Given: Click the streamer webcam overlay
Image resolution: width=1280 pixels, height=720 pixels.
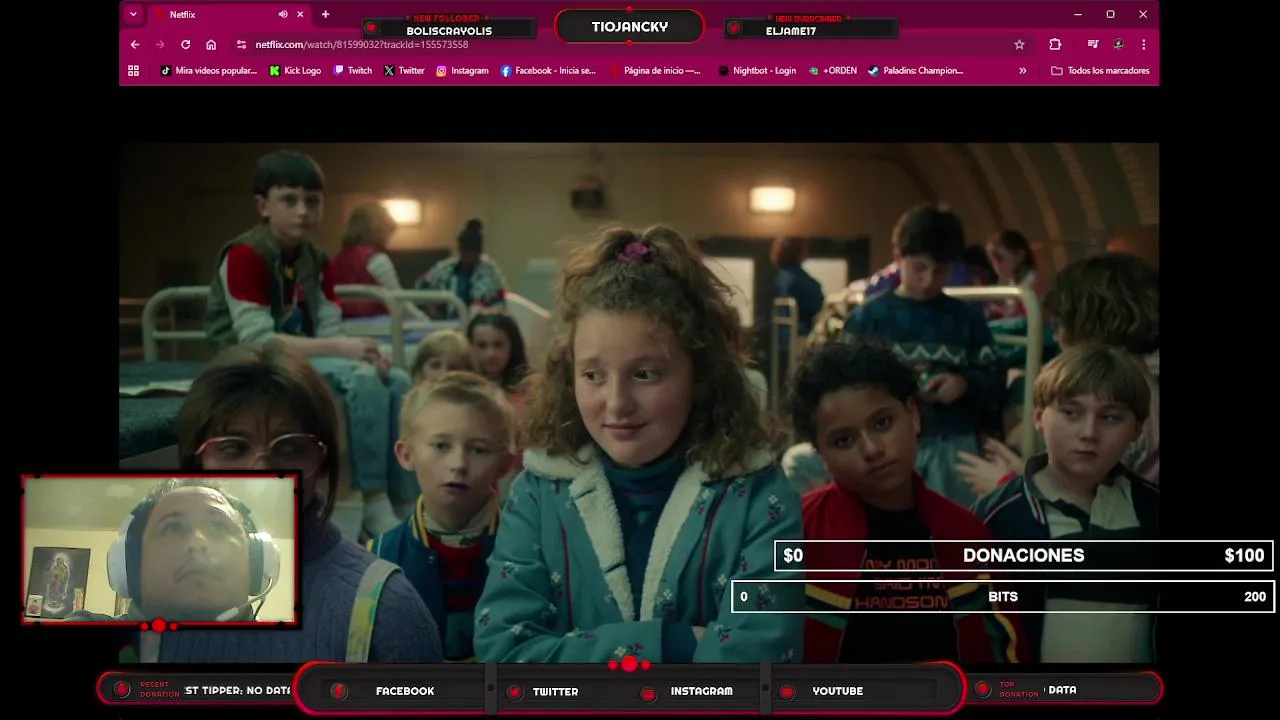Looking at the screenshot, I should tap(160, 551).
